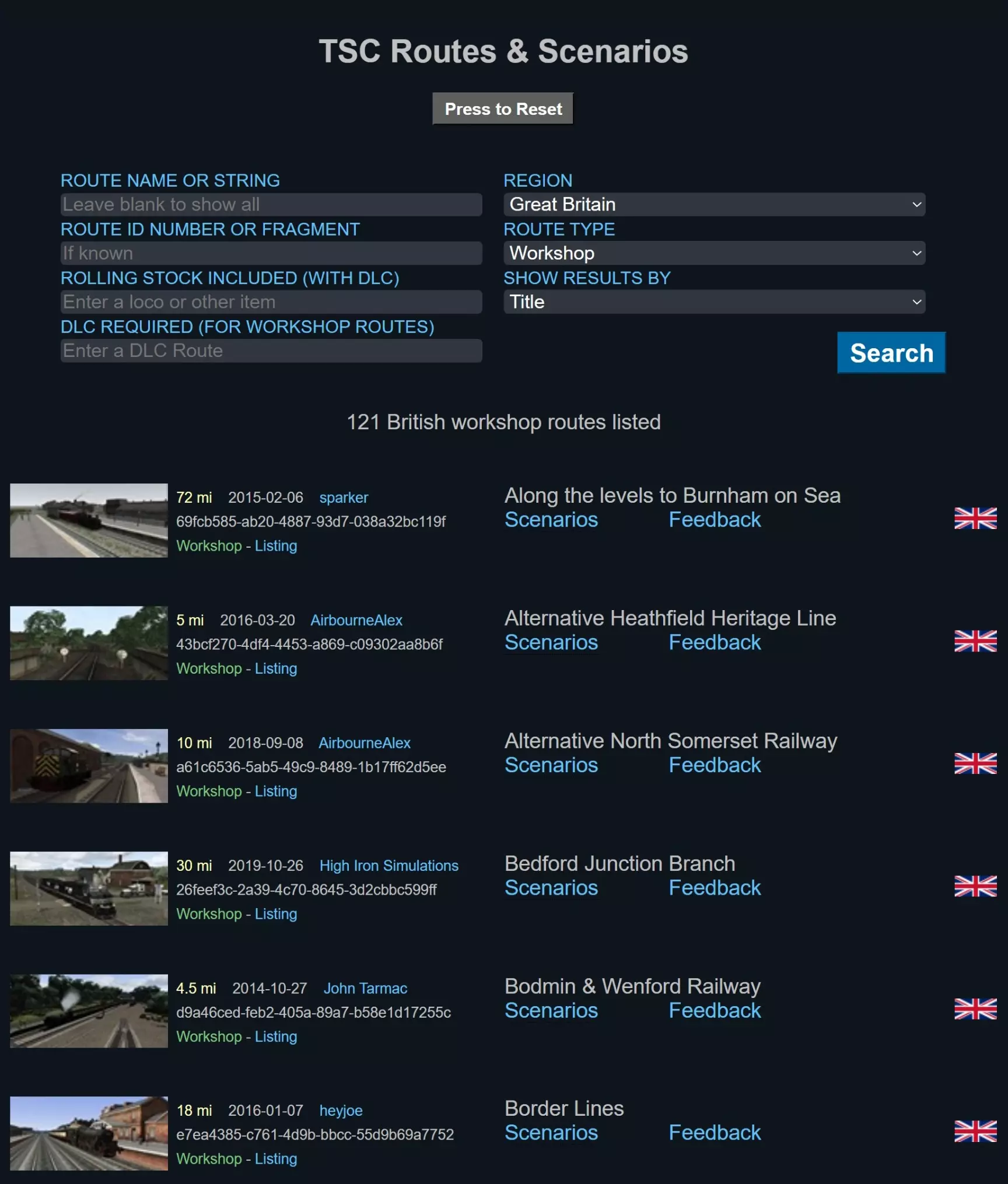Click the route ID 43bcf270-4df4-4453-a869-c09302aa8b6f

pyautogui.click(x=309, y=644)
